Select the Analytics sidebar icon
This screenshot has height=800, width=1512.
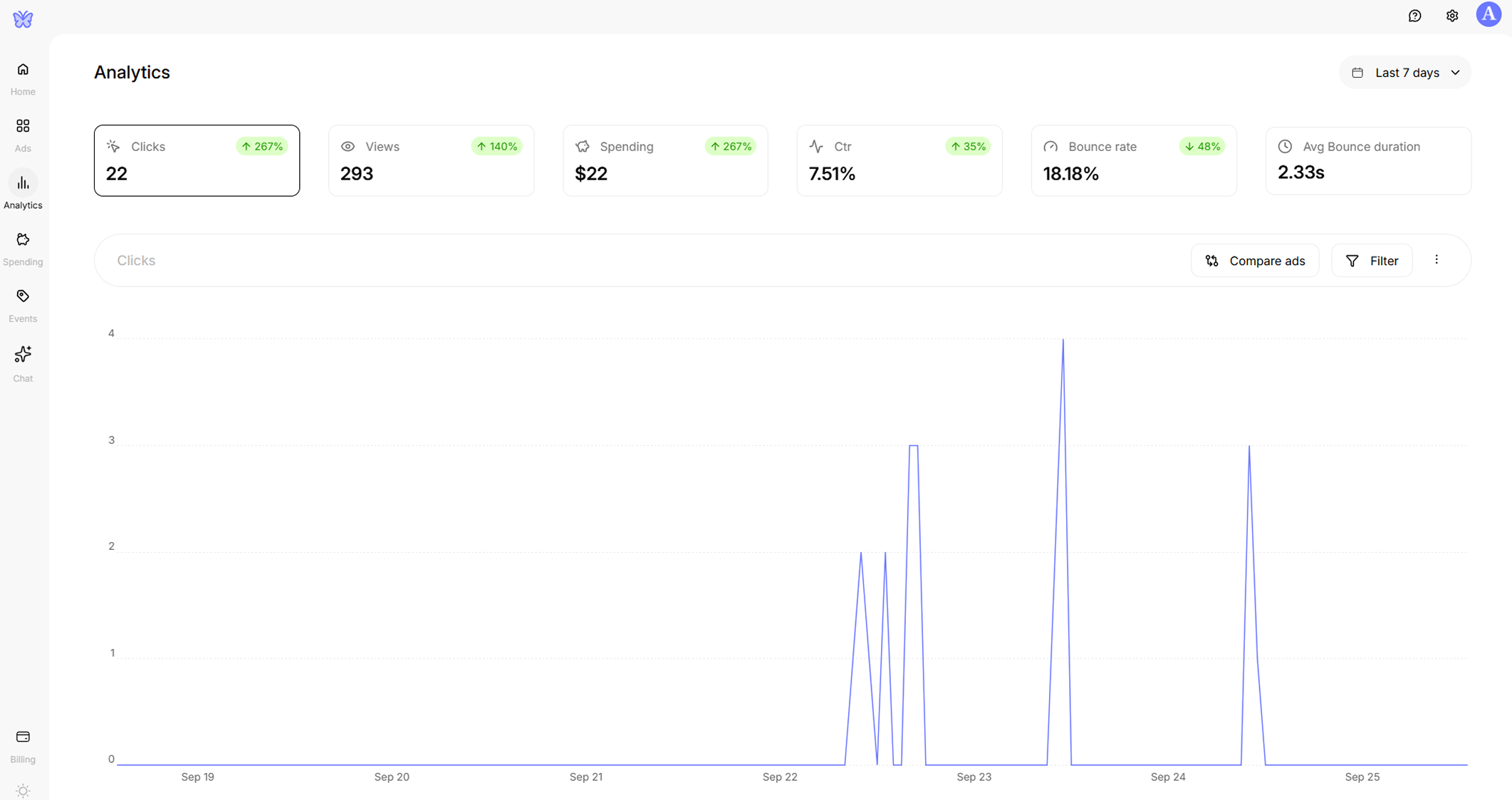tap(22, 191)
